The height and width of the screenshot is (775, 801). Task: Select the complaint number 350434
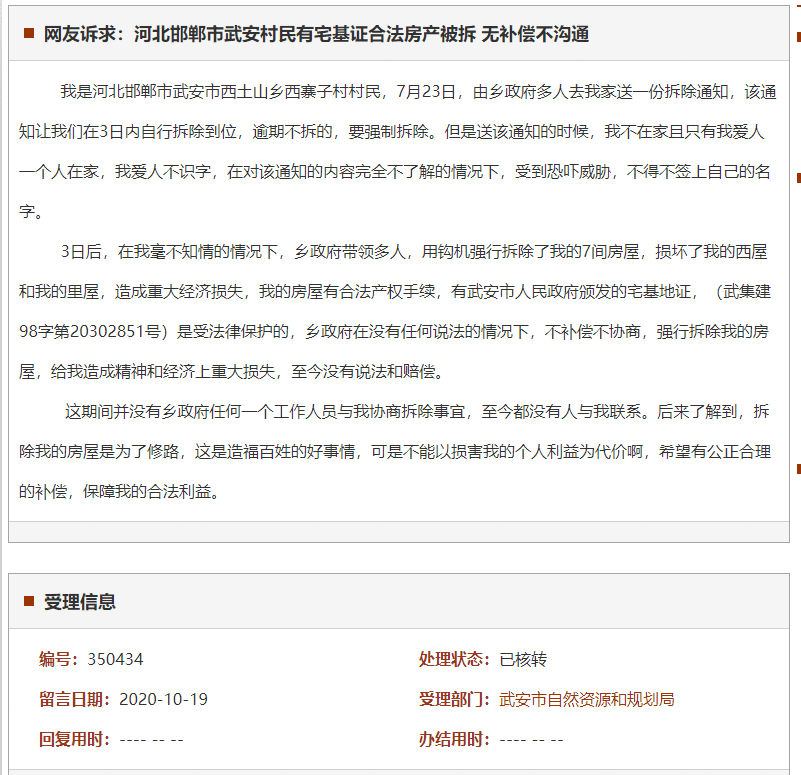[115, 659]
